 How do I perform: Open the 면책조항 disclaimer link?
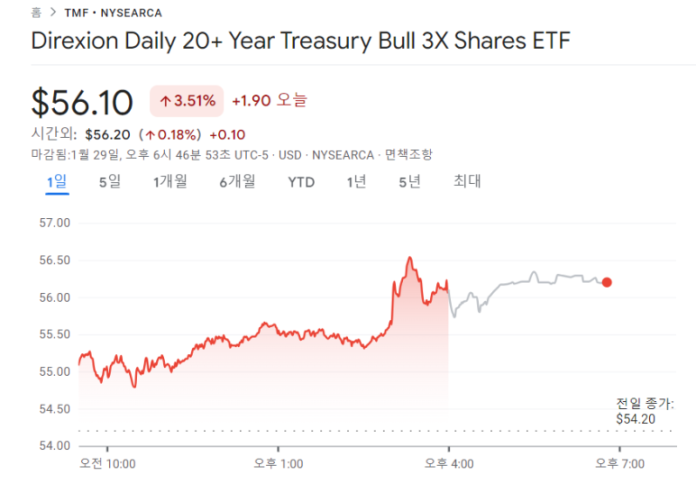pyautogui.click(x=409, y=154)
